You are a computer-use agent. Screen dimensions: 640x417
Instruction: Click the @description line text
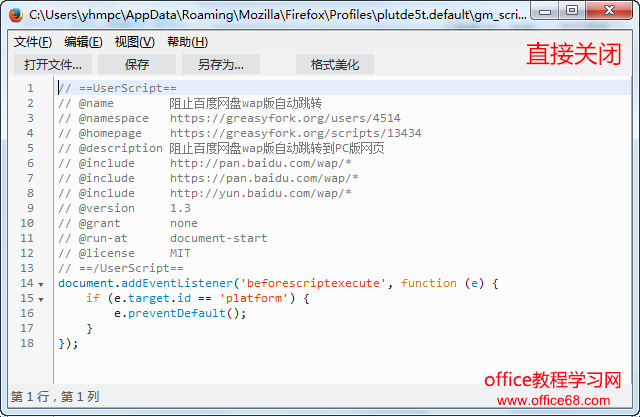[x=221, y=148]
